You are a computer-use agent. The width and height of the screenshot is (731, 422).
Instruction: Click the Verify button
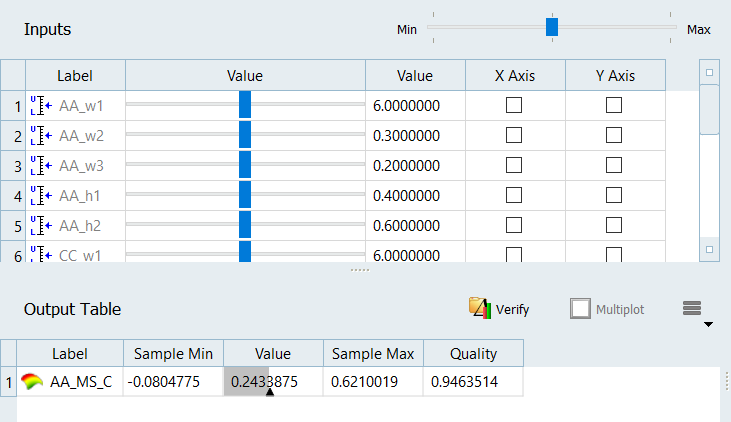point(499,309)
